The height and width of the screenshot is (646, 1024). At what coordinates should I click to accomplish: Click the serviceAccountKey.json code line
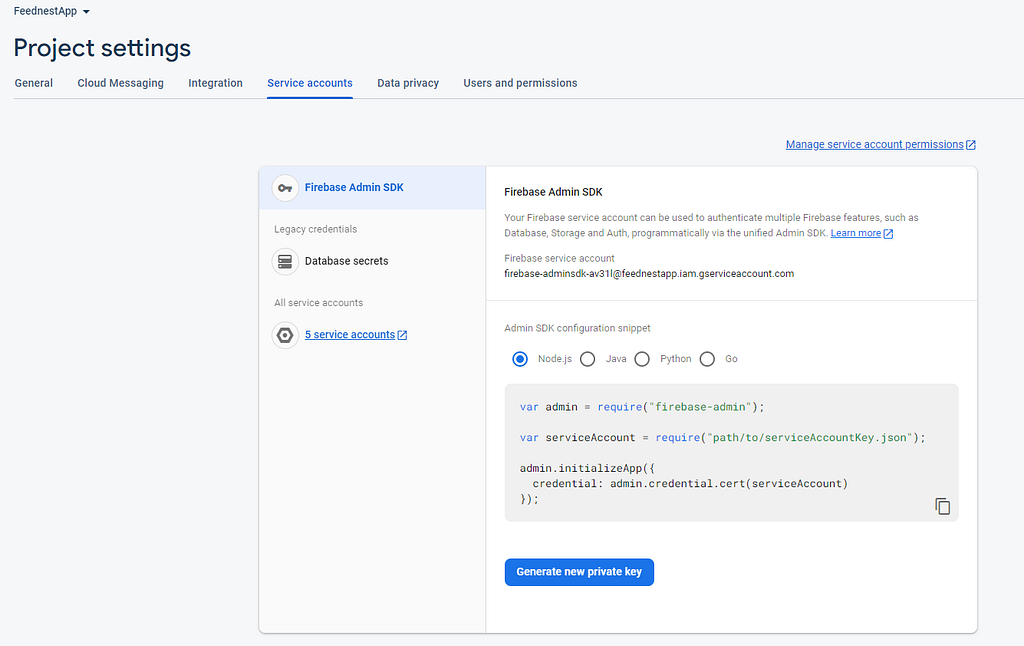coord(723,438)
